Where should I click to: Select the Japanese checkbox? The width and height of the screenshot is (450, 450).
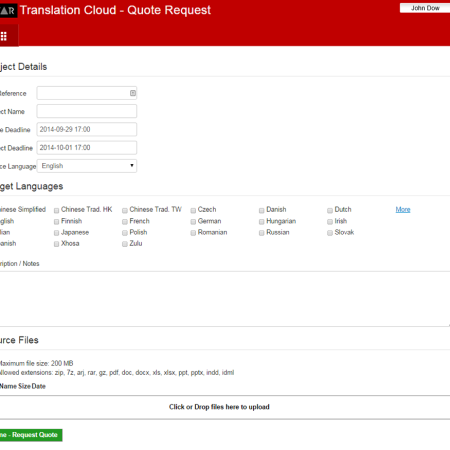tap(57, 233)
